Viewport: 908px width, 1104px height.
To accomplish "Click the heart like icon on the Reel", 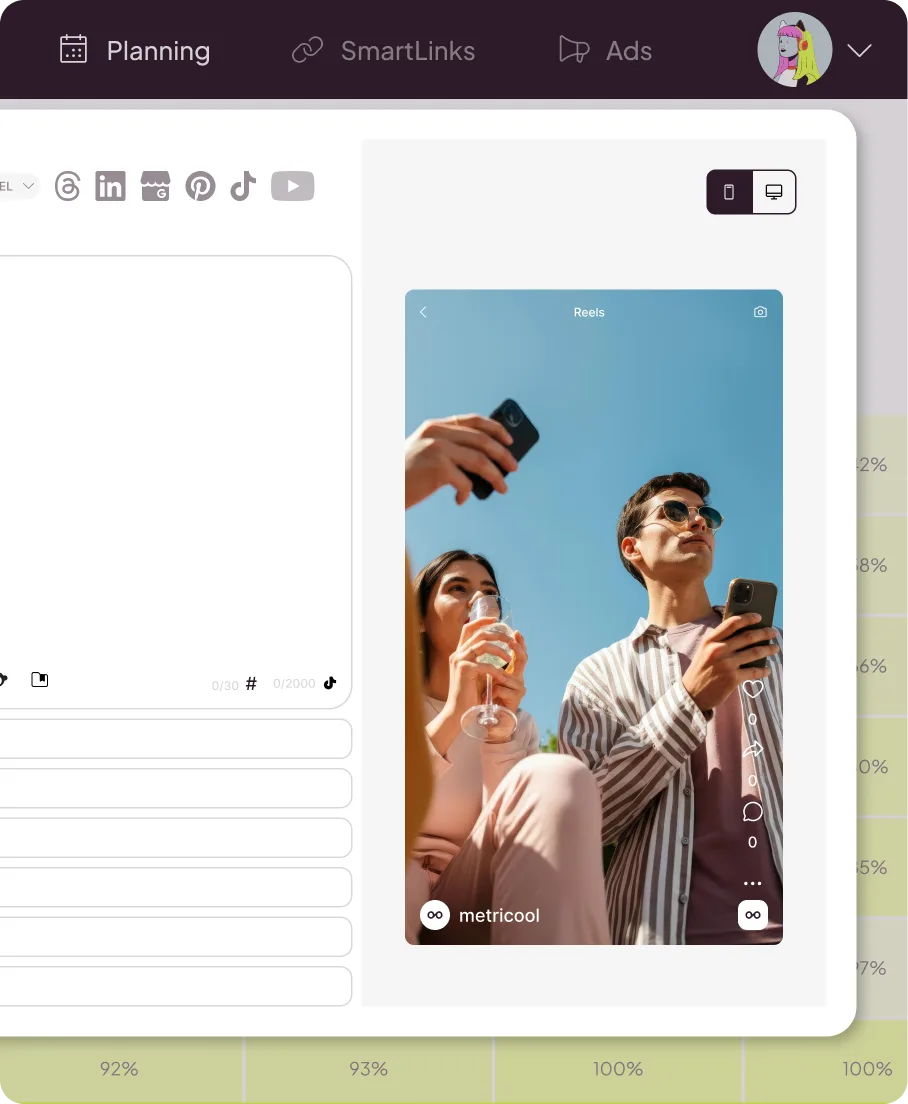I will click(x=752, y=689).
